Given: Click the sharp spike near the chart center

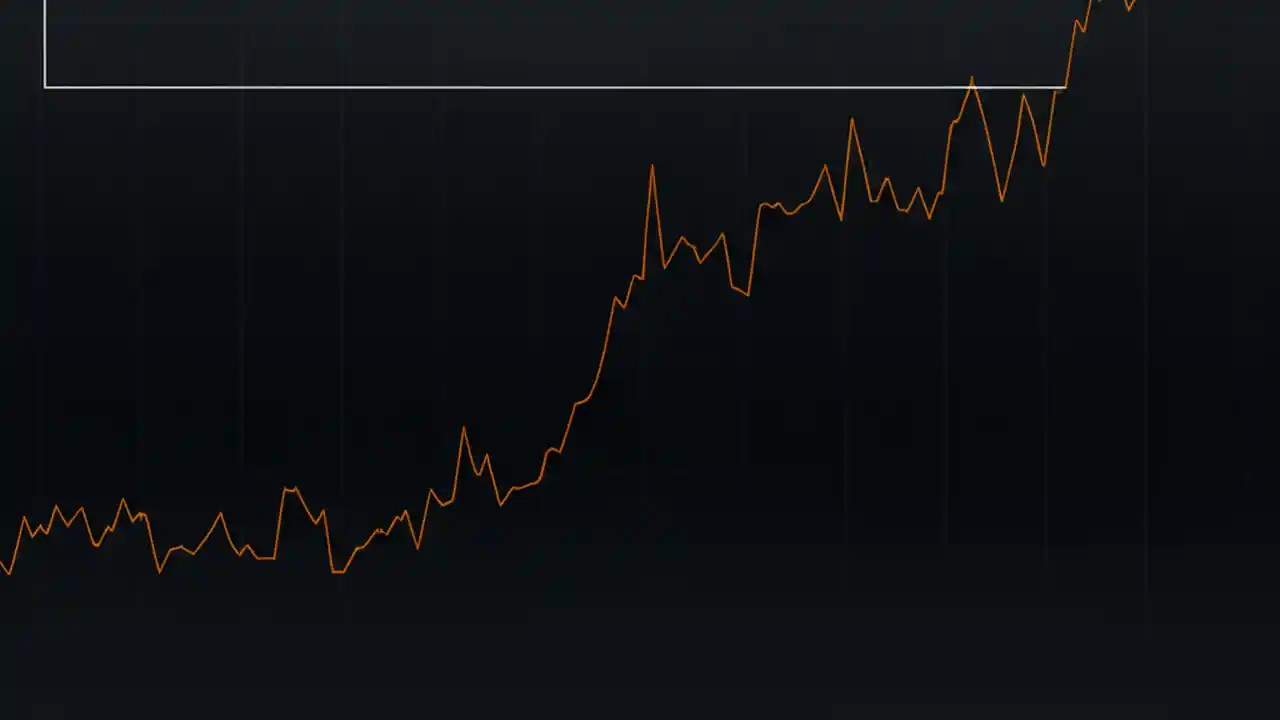Looking at the screenshot, I should click(x=653, y=165).
